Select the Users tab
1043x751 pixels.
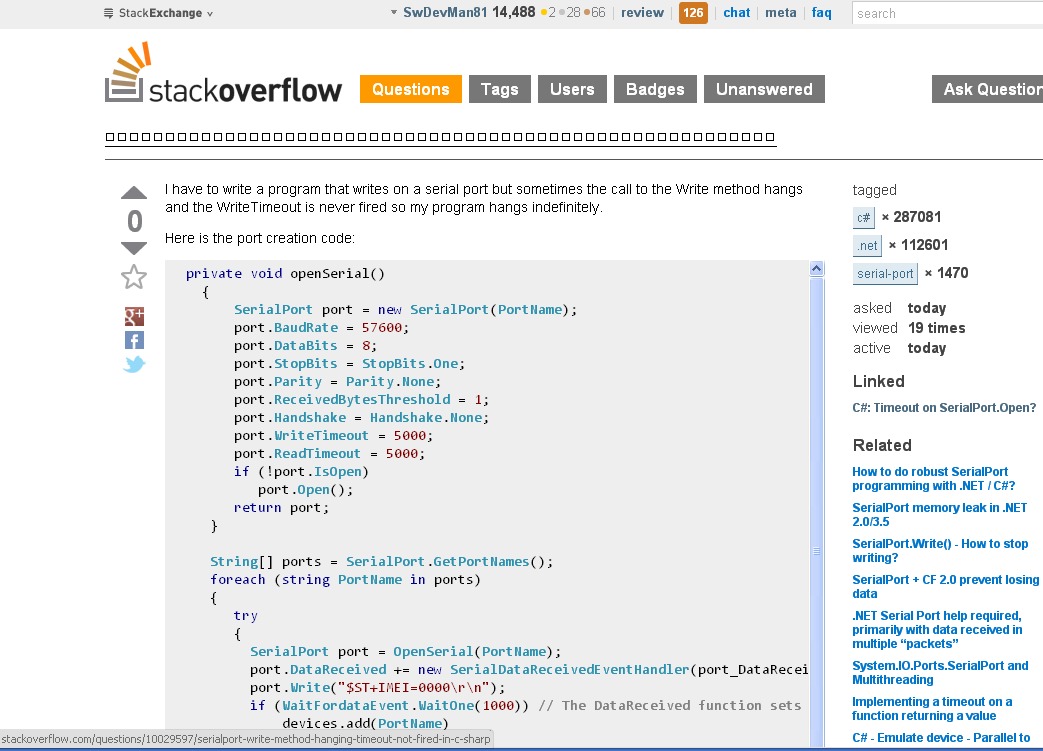(572, 89)
